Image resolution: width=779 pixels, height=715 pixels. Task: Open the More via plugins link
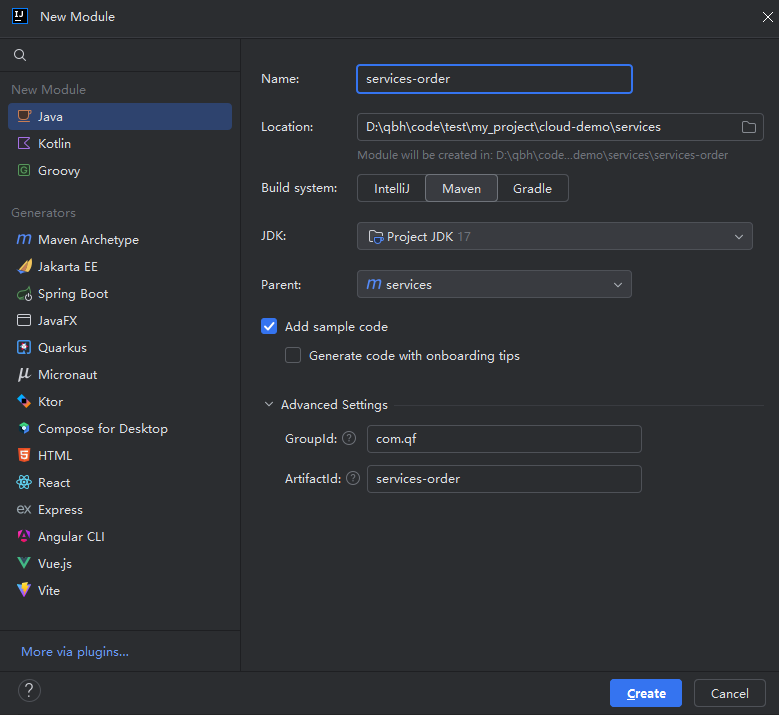[75, 651]
